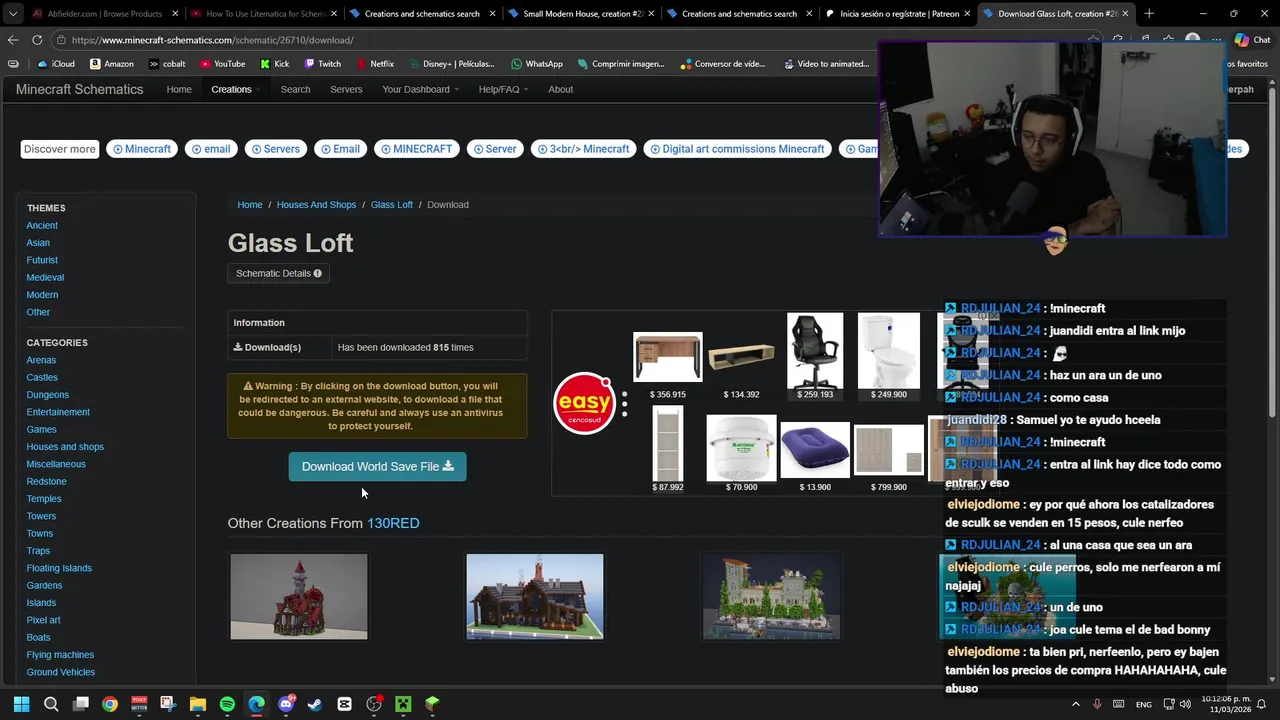
Task: Open Voicemeeter from the taskbar
Action: tap(139, 704)
